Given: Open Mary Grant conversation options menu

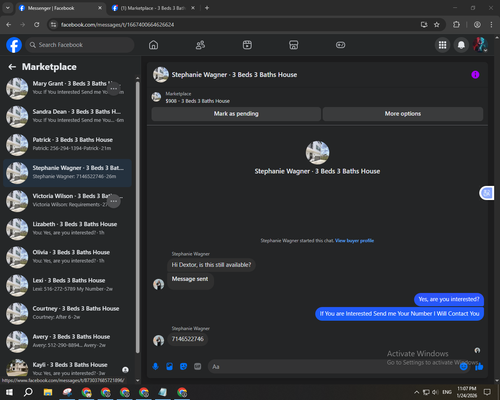Looking at the screenshot, I should (x=114, y=89).
